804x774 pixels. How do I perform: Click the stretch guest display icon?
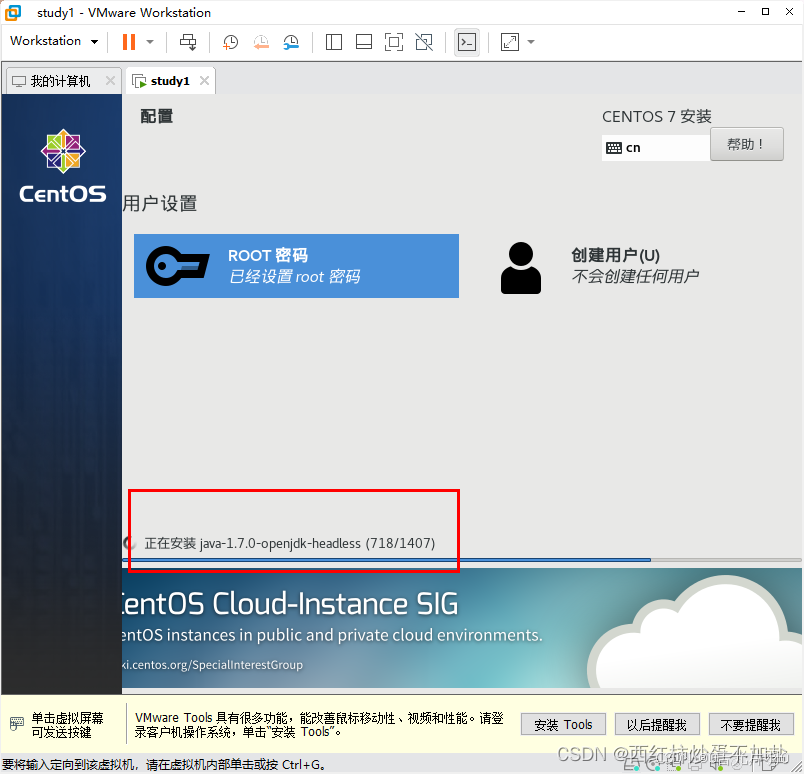coord(510,42)
